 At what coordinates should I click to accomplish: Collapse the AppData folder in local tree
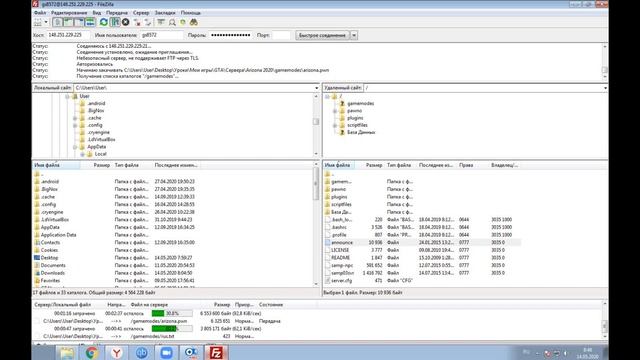click(x=75, y=147)
